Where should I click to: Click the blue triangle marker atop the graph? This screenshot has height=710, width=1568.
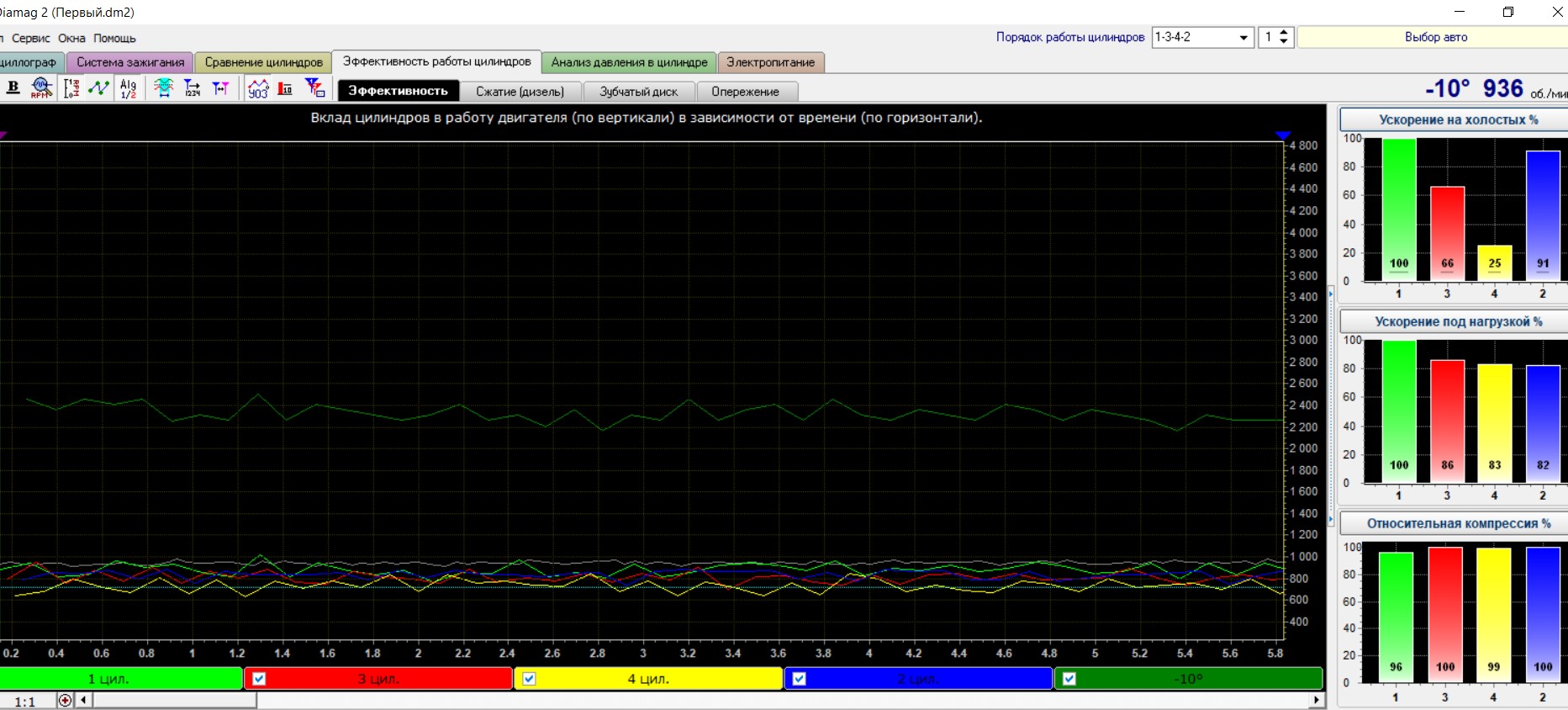1282,135
